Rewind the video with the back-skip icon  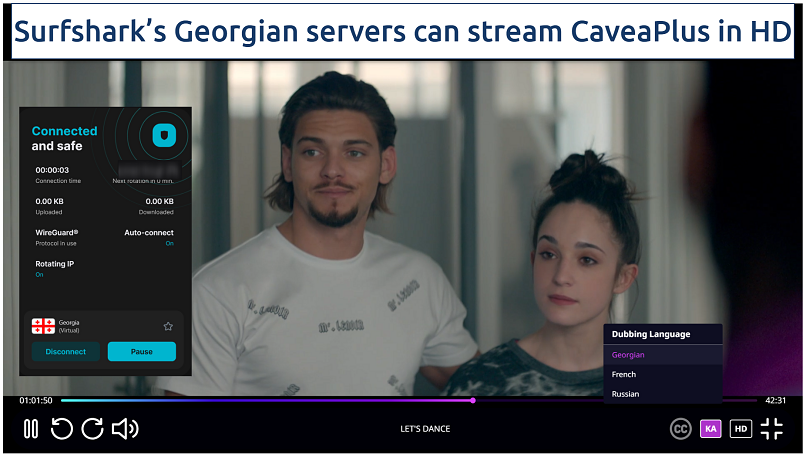pyautogui.click(x=62, y=429)
